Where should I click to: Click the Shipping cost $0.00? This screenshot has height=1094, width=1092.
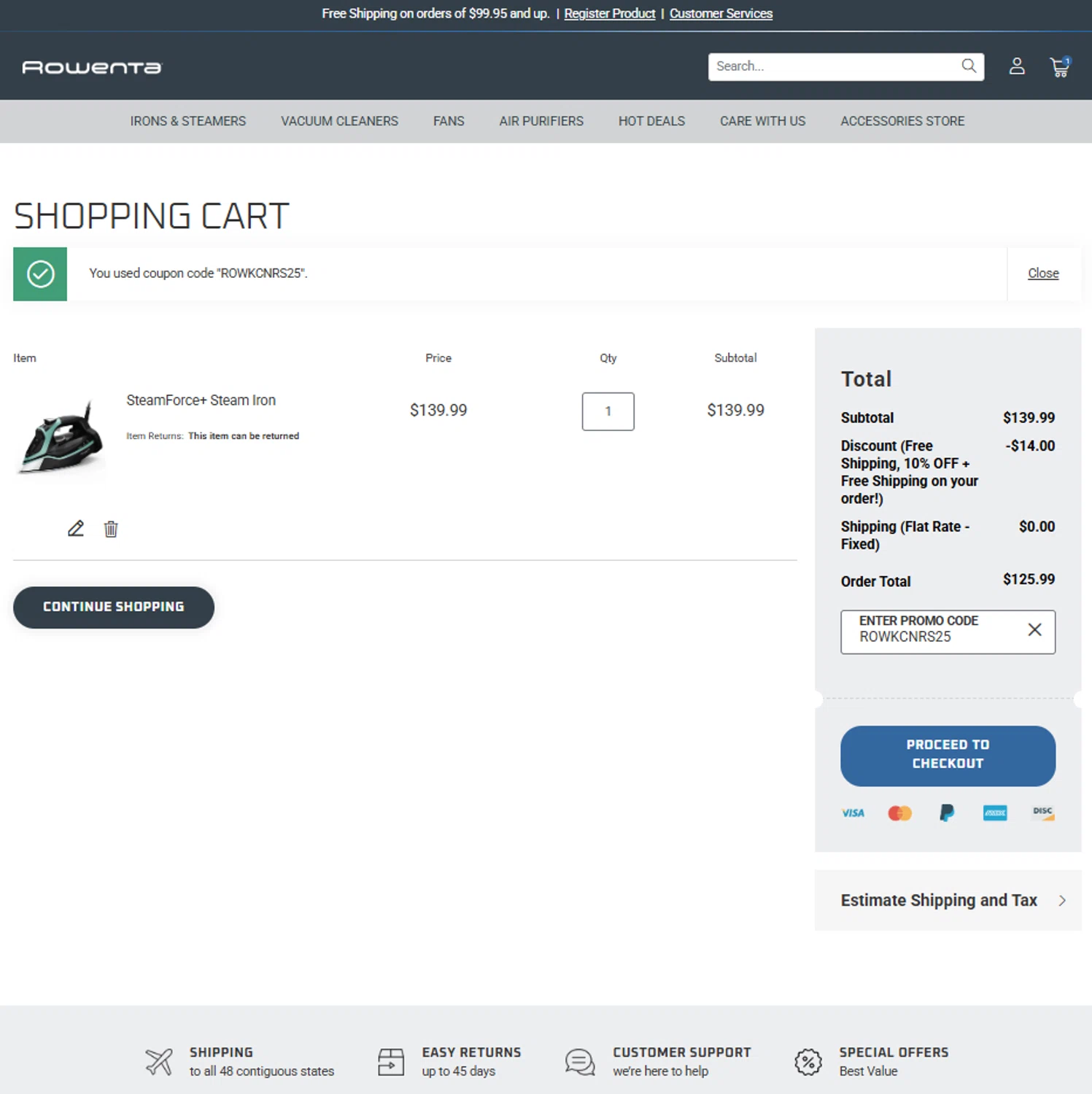[x=1037, y=527]
